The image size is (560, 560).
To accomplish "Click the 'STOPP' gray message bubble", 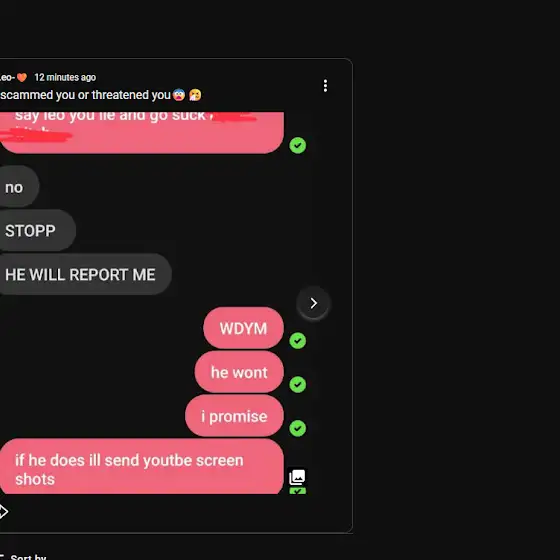I will pyautogui.click(x=38, y=230).
